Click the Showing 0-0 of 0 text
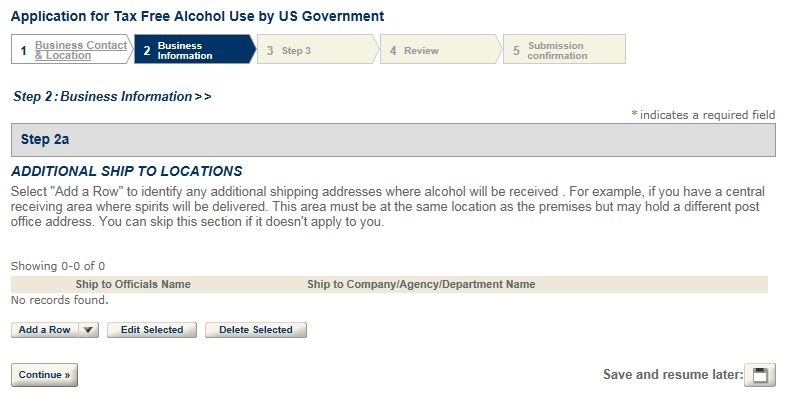 click(58, 266)
